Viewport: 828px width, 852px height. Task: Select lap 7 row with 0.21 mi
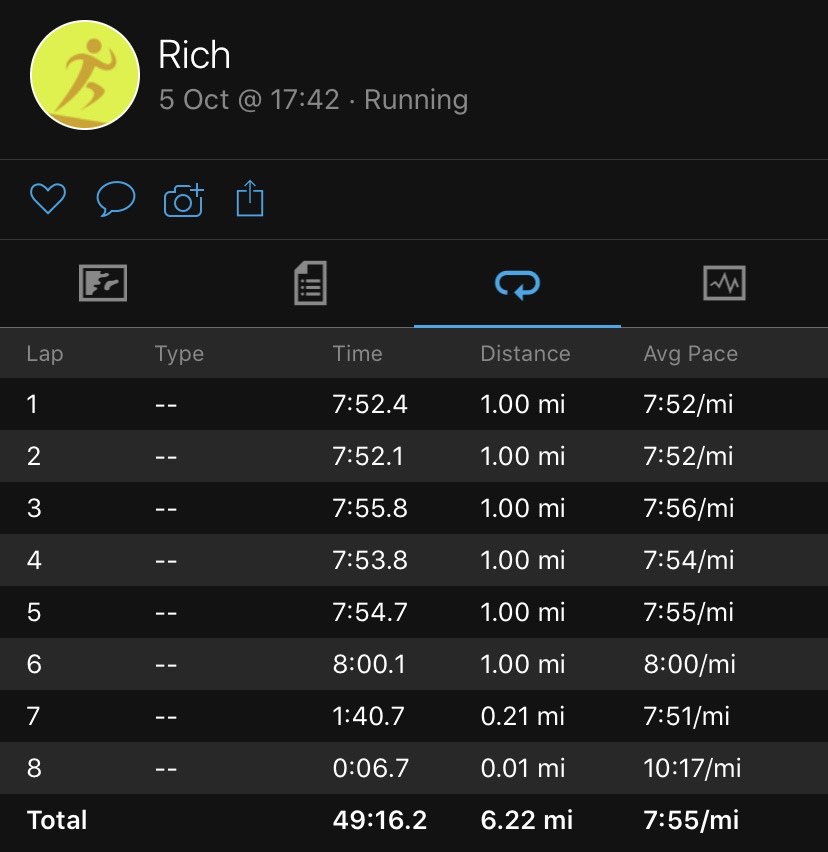pos(414,716)
